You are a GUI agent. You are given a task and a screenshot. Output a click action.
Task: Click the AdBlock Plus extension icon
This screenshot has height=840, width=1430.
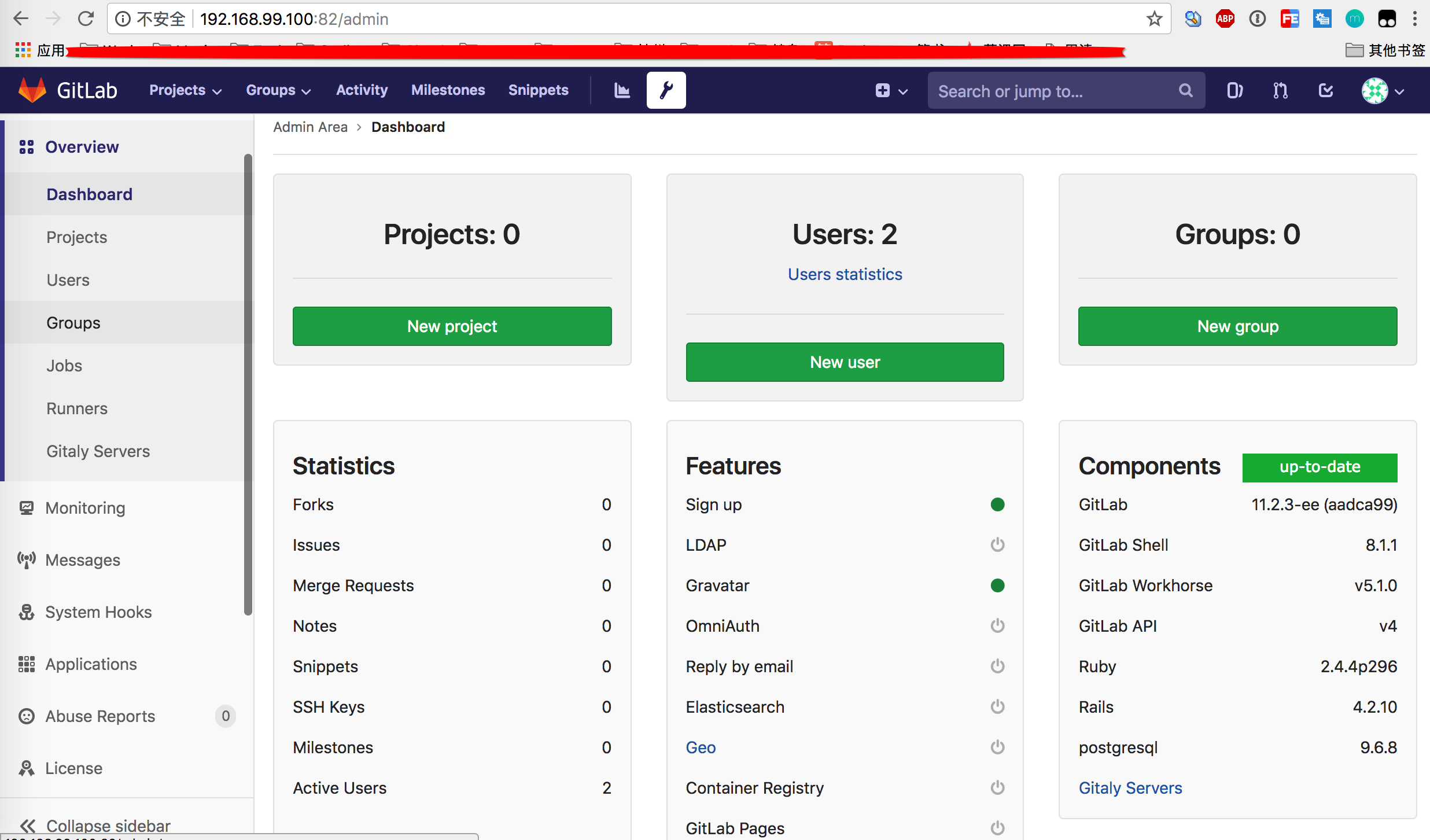point(1225,19)
